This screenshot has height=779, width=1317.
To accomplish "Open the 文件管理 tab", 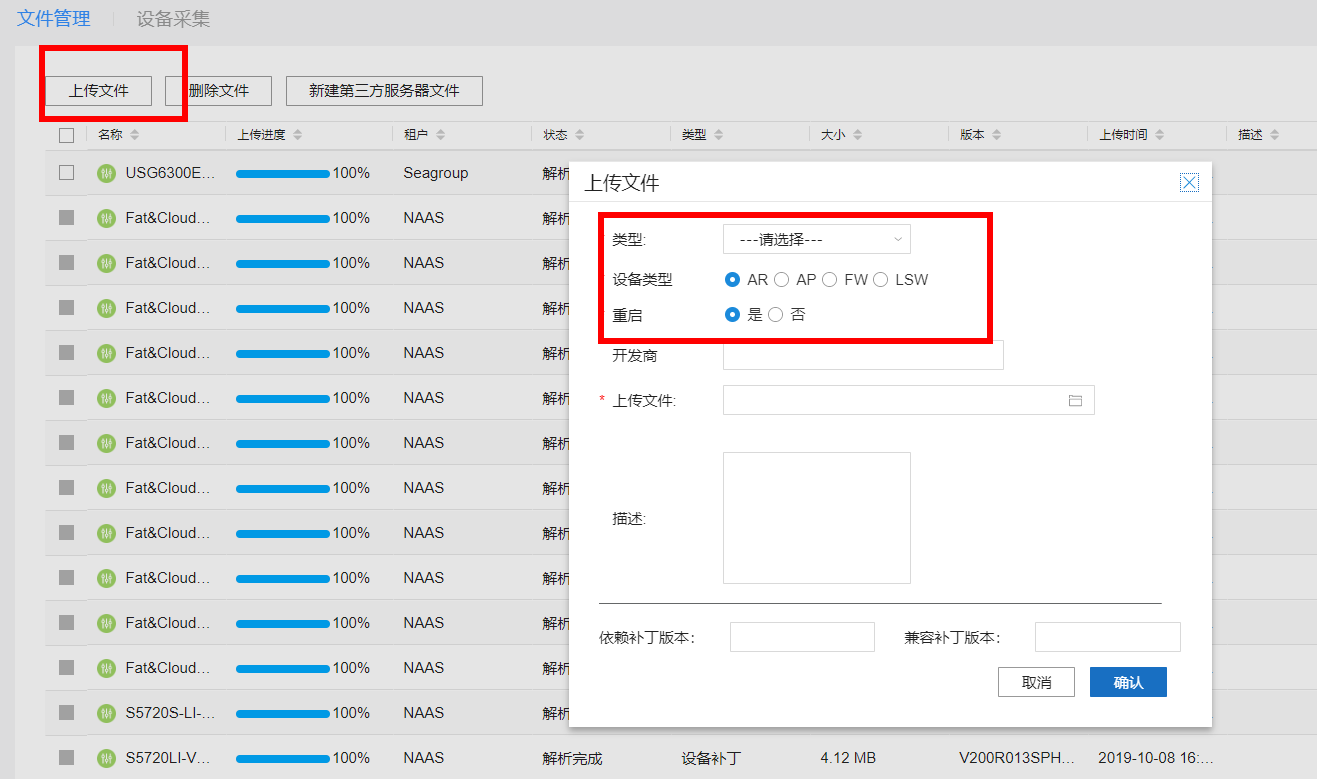I will click(54, 19).
